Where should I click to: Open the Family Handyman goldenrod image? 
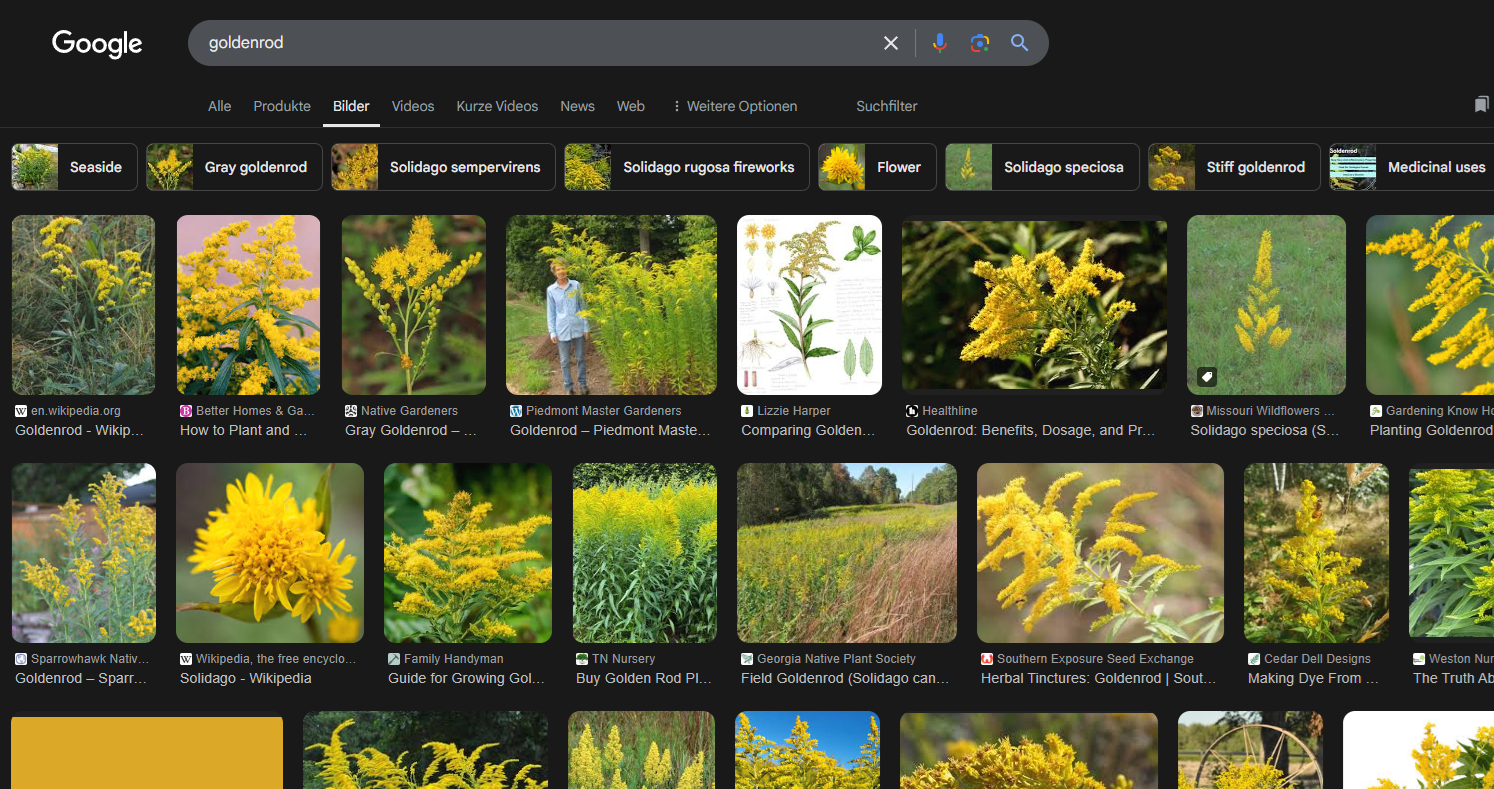[468, 553]
